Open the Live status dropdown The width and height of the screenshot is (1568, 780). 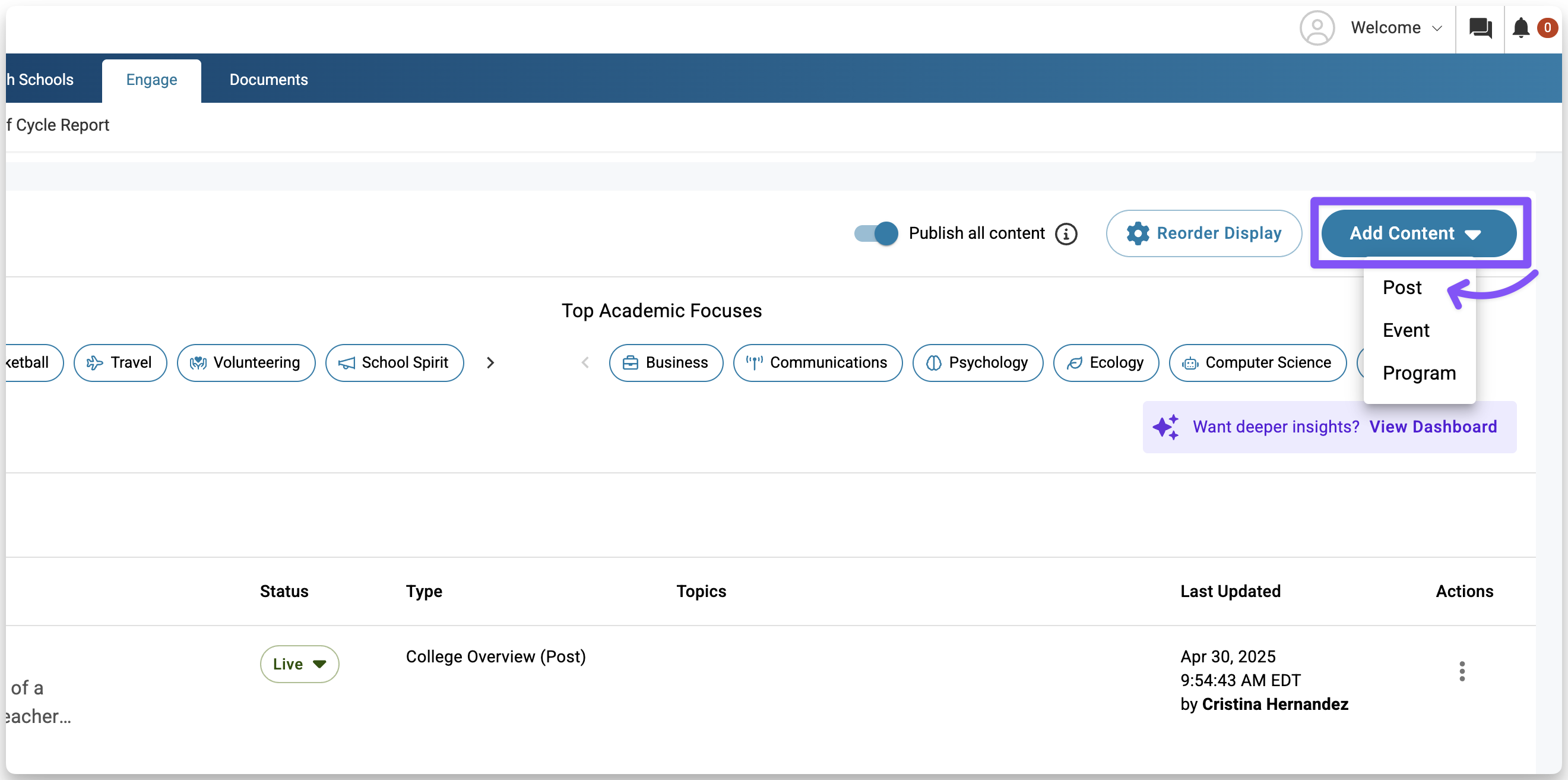click(x=299, y=664)
